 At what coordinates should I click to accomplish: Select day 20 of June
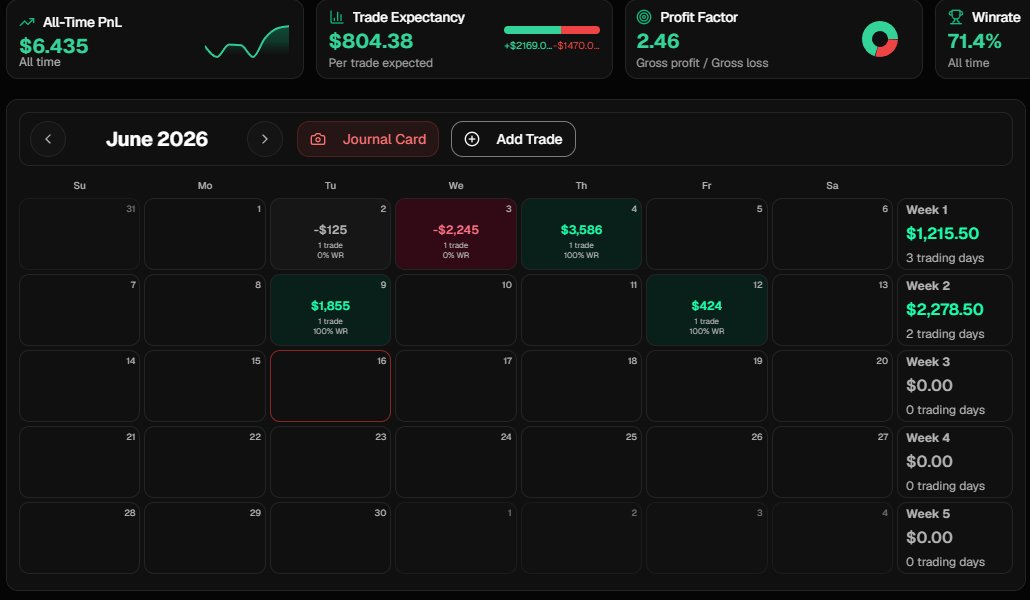tap(832, 386)
